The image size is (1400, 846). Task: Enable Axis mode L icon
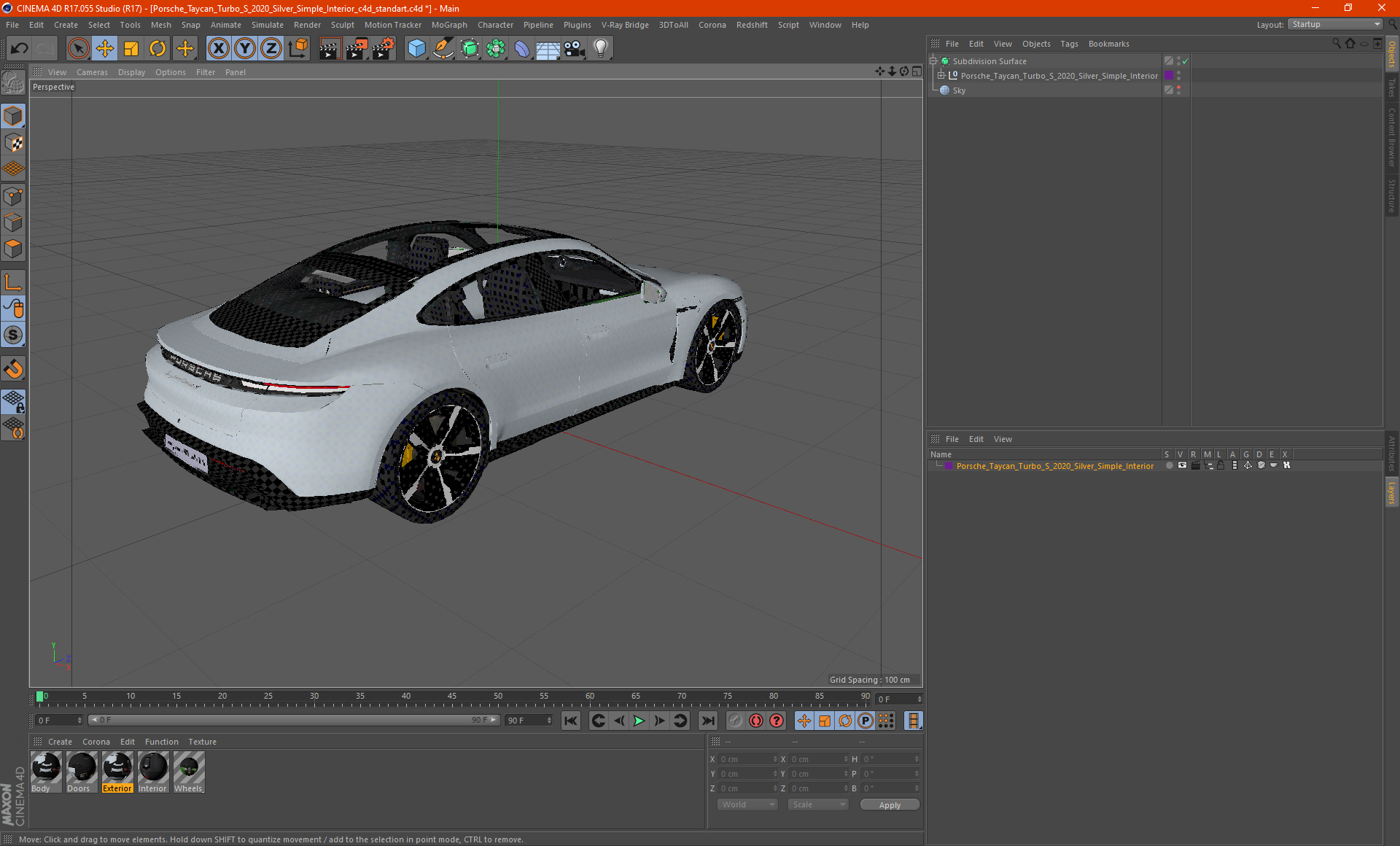coord(14,282)
